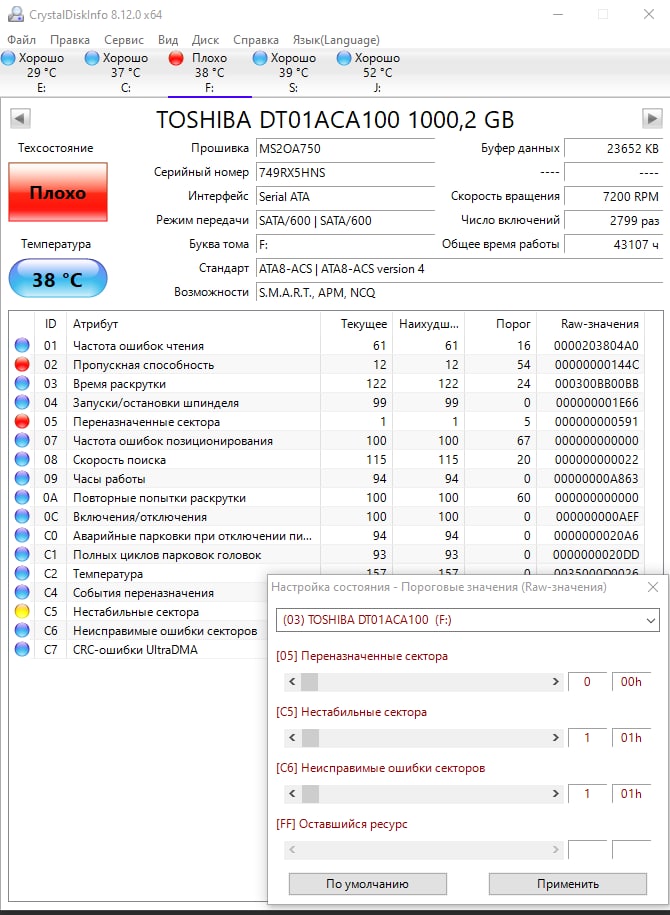Click the Переназначенные сектора threshold slider thumb

(x=310, y=682)
